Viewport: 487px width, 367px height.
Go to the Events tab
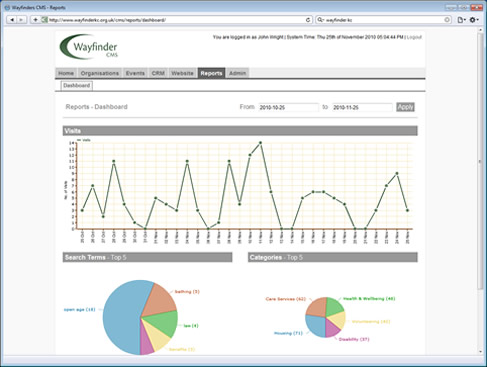coord(135,73)
